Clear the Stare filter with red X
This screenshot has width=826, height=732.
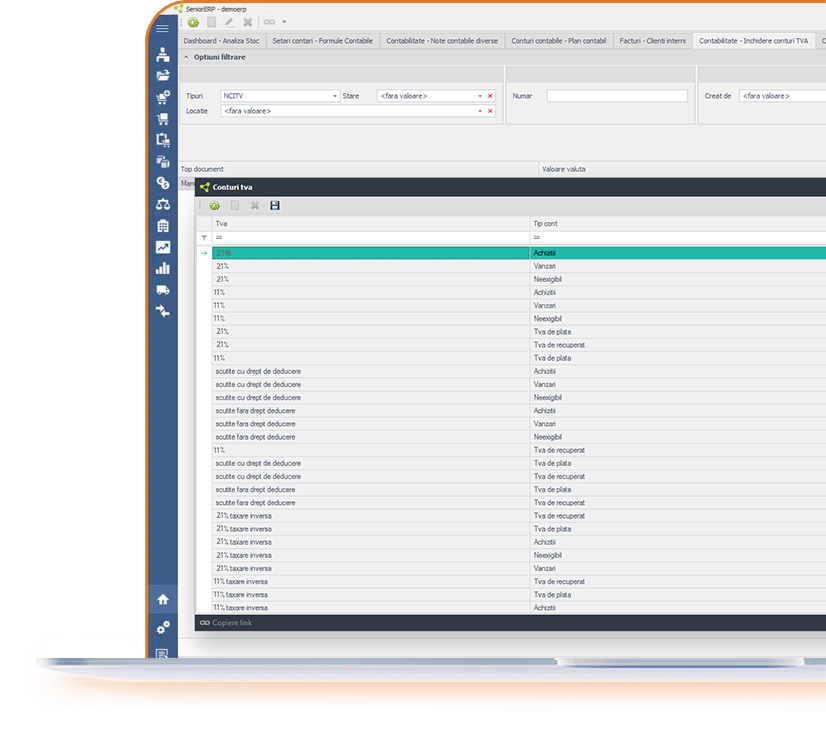(x=490, y=96)
